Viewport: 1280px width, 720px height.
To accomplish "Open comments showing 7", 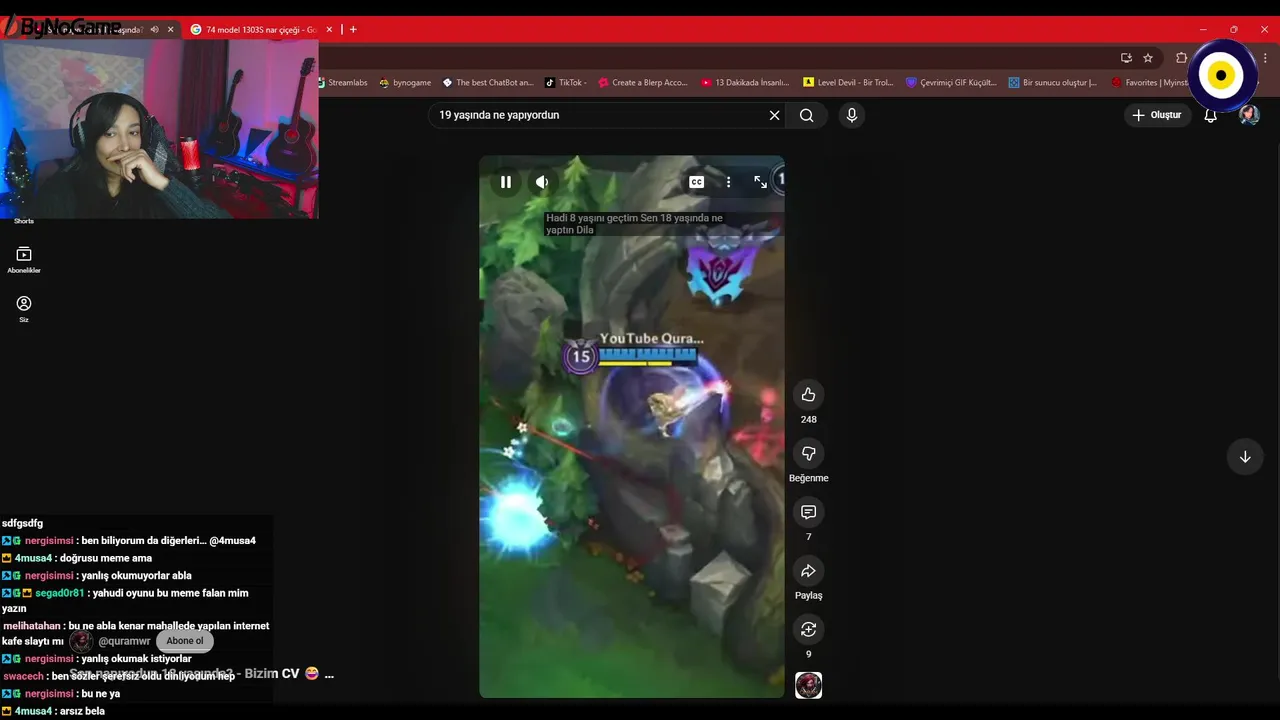I will click(808, 512).
